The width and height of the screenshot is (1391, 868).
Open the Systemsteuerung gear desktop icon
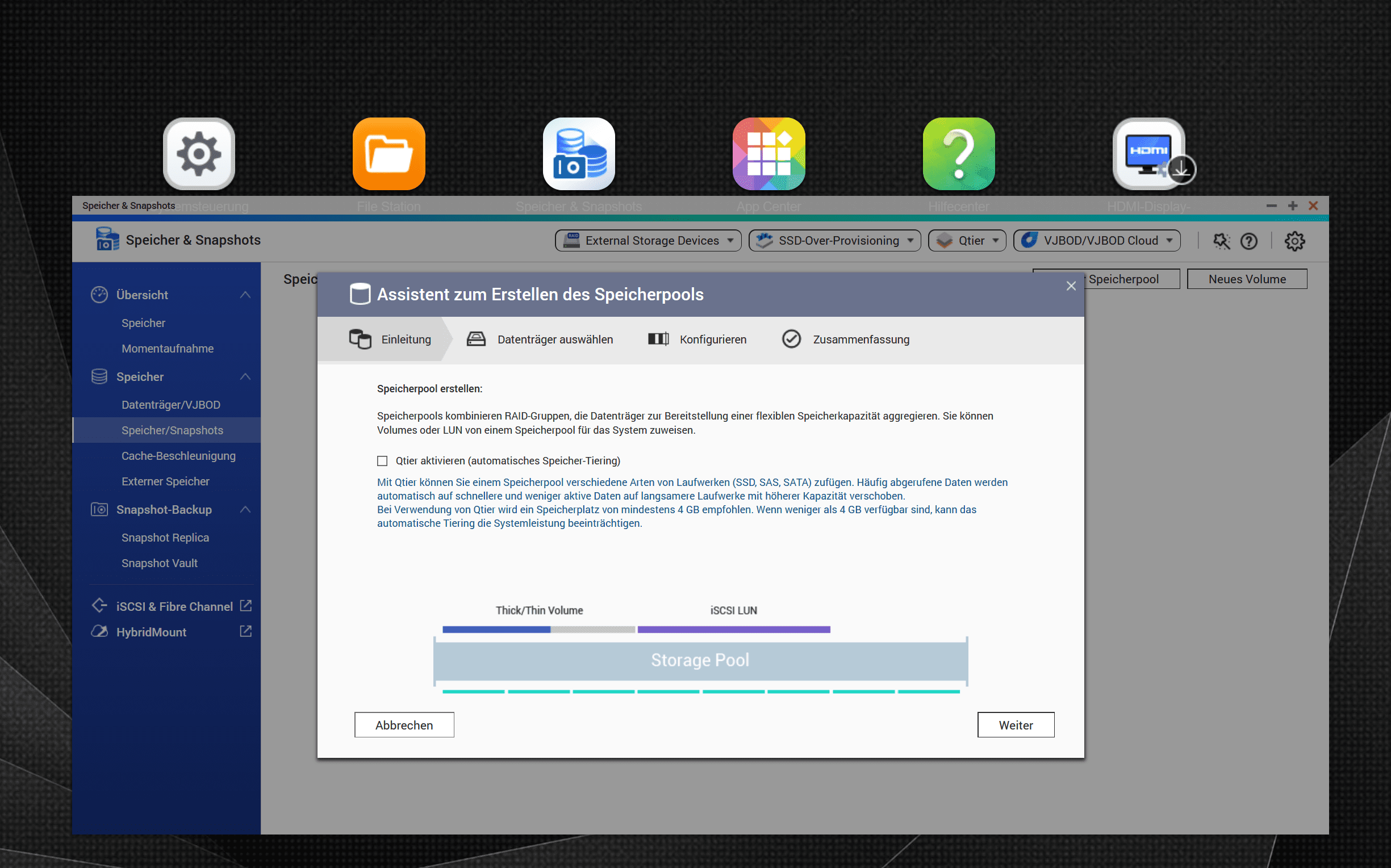click(199, 153)
